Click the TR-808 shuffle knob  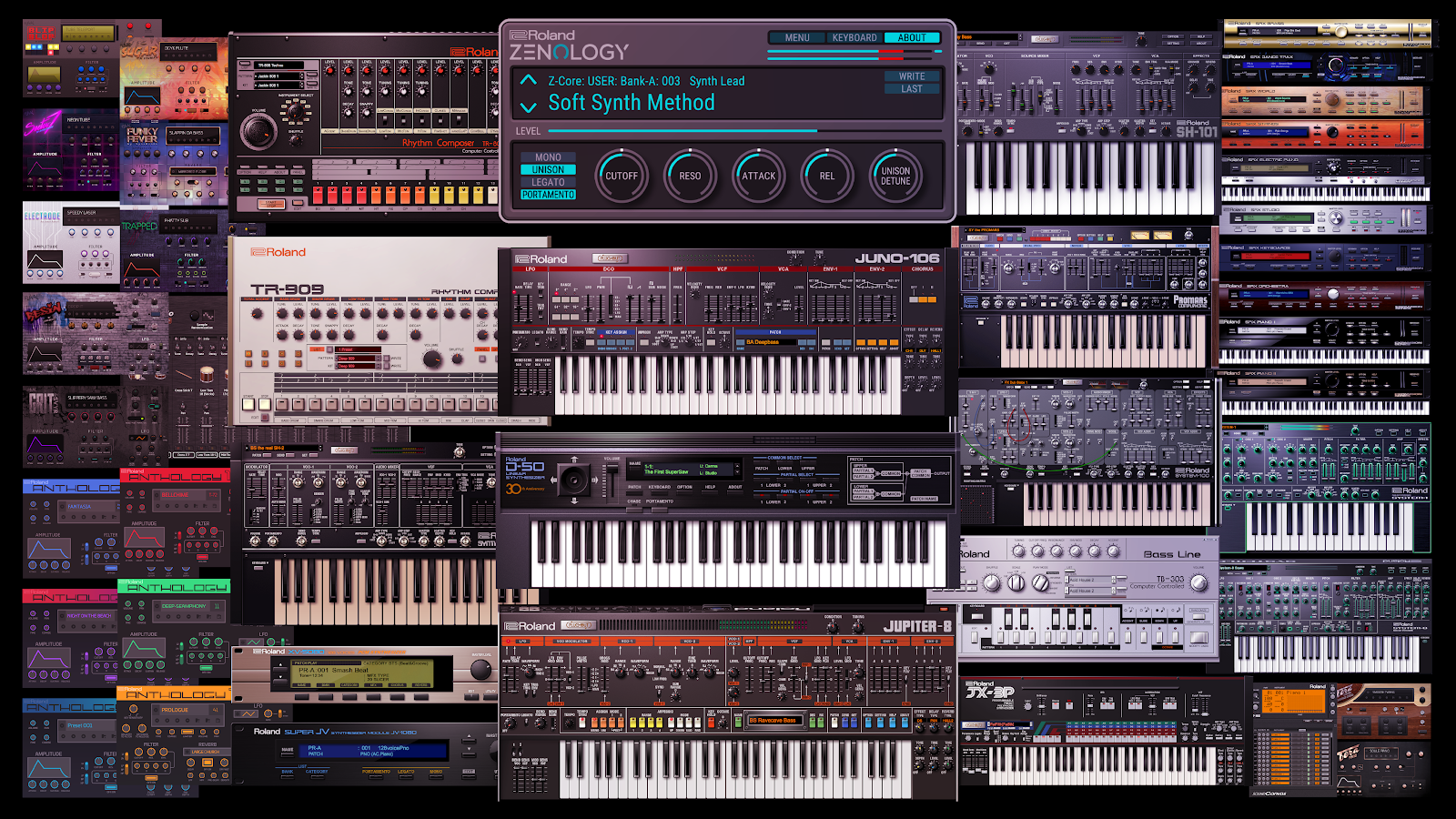296,140
